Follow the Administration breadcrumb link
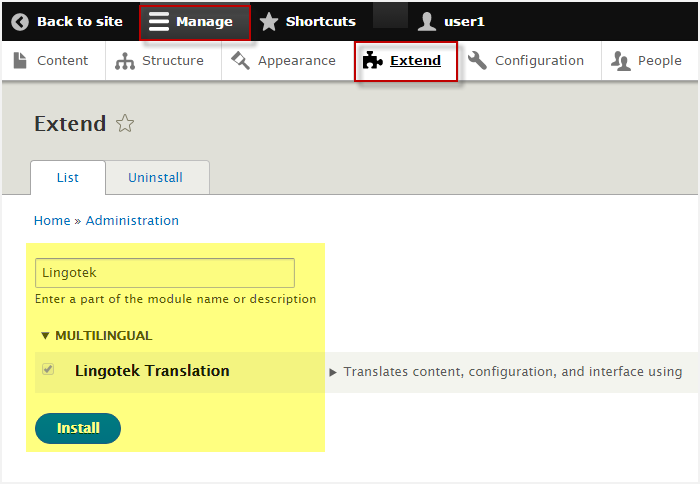 coord(132,221)
